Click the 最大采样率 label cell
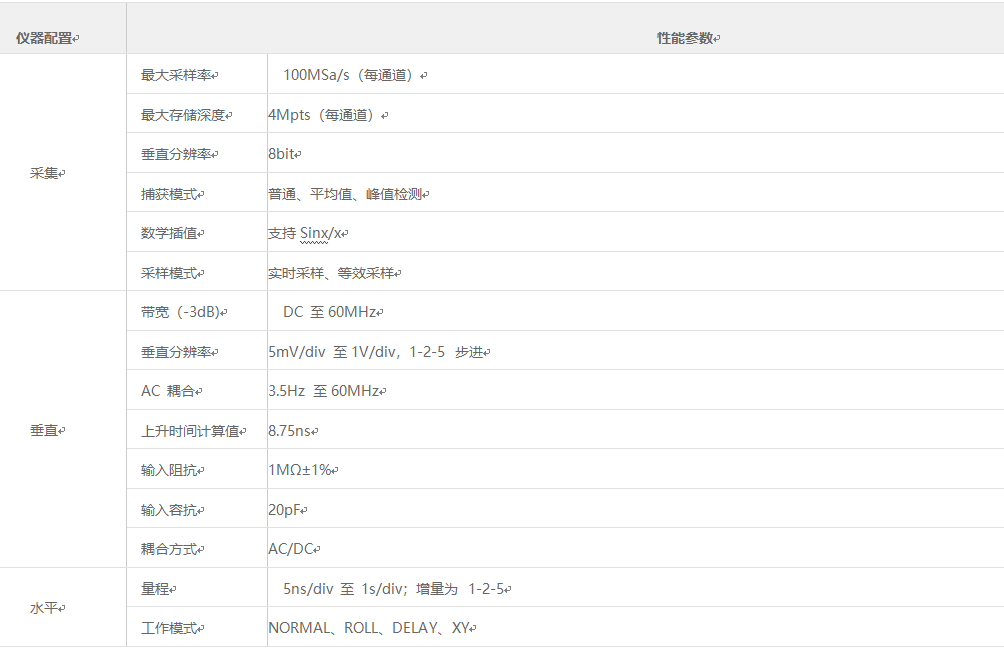The image size is (1004, 649). (x=177, y=75)
